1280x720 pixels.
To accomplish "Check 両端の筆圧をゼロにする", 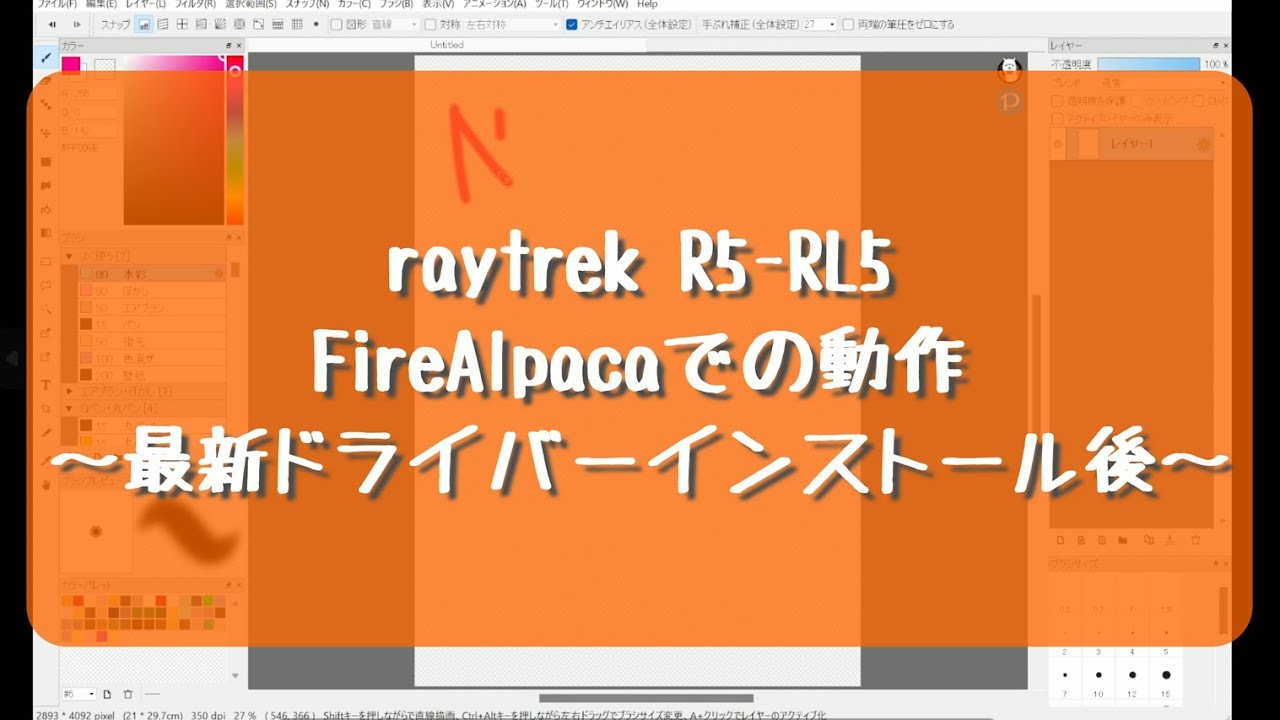I will [849, 24].
